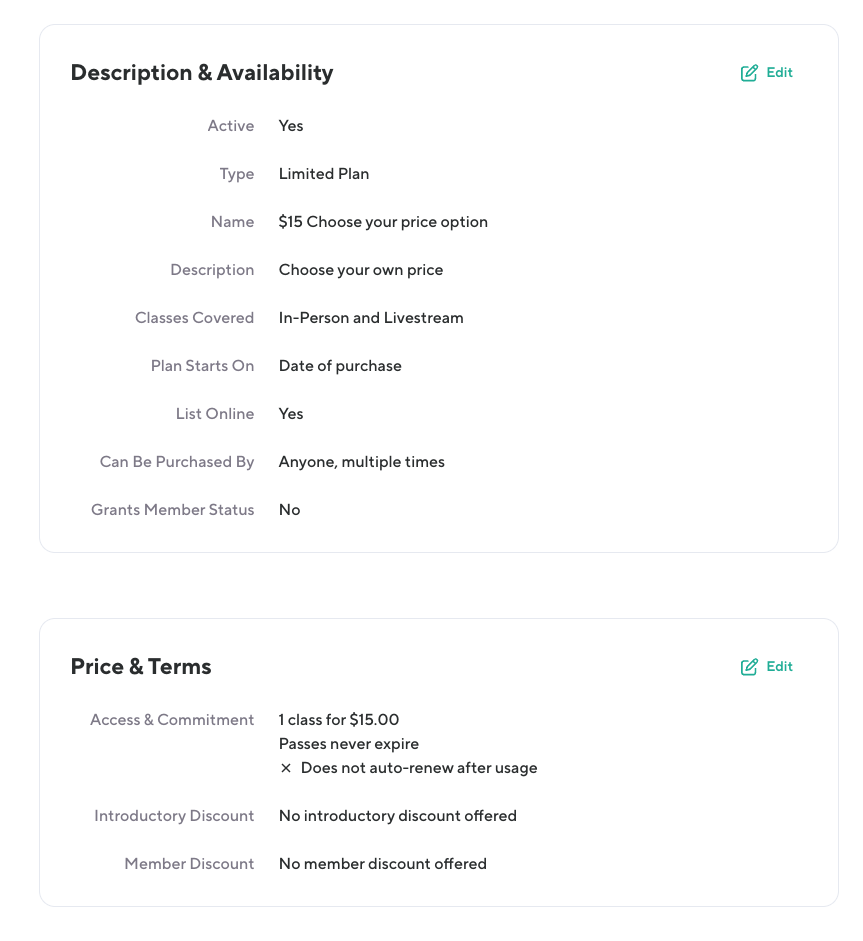Click 'No member discount offered' text
Image resolution: width=863 pixels, height=941 pixels.
click(382, 864)
